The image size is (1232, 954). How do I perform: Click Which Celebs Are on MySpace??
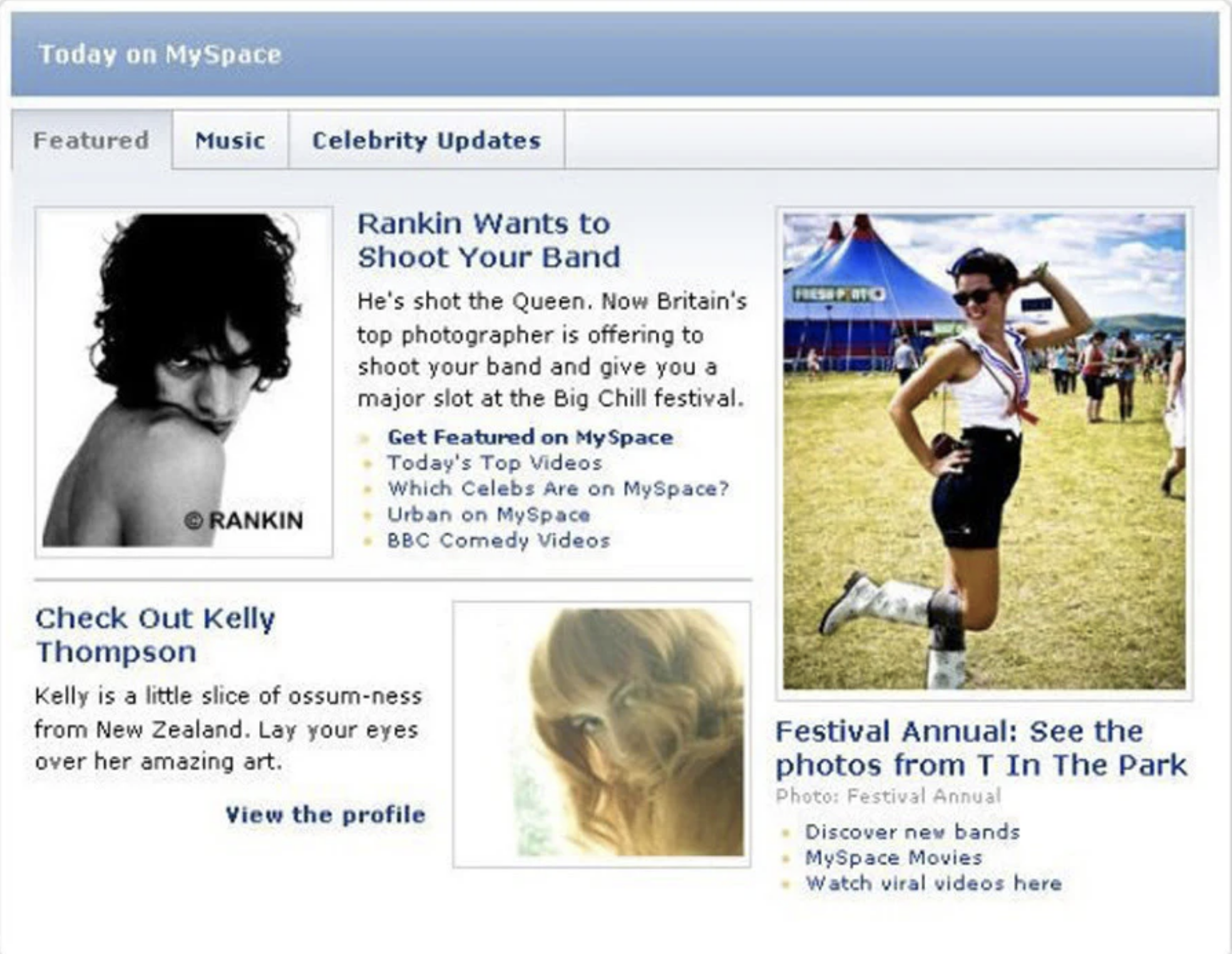click(558, 489)
